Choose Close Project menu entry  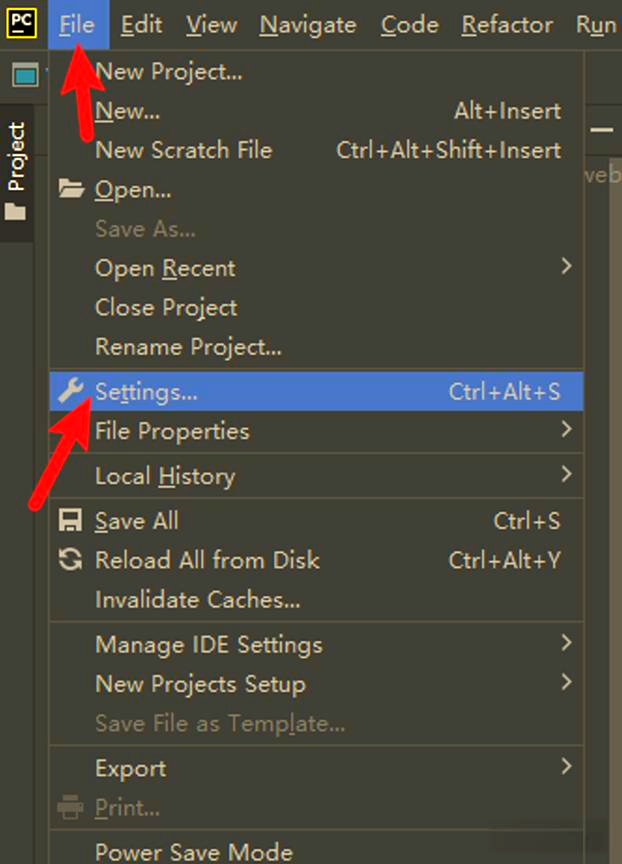pyautogui.click(x=166, y=308)
